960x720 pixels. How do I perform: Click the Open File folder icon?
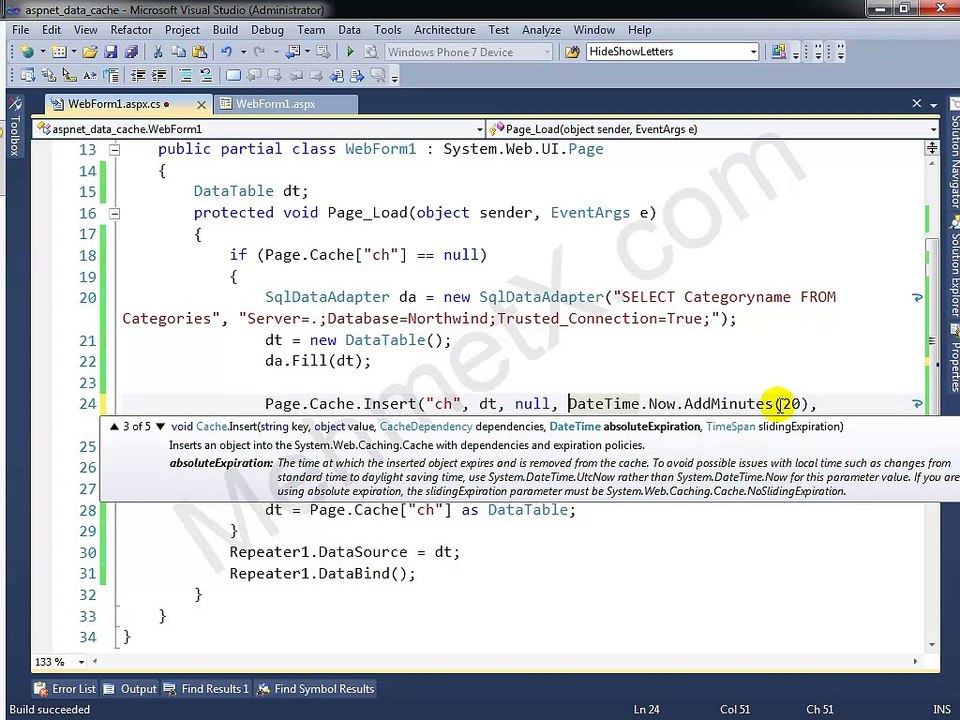(89, 52)
